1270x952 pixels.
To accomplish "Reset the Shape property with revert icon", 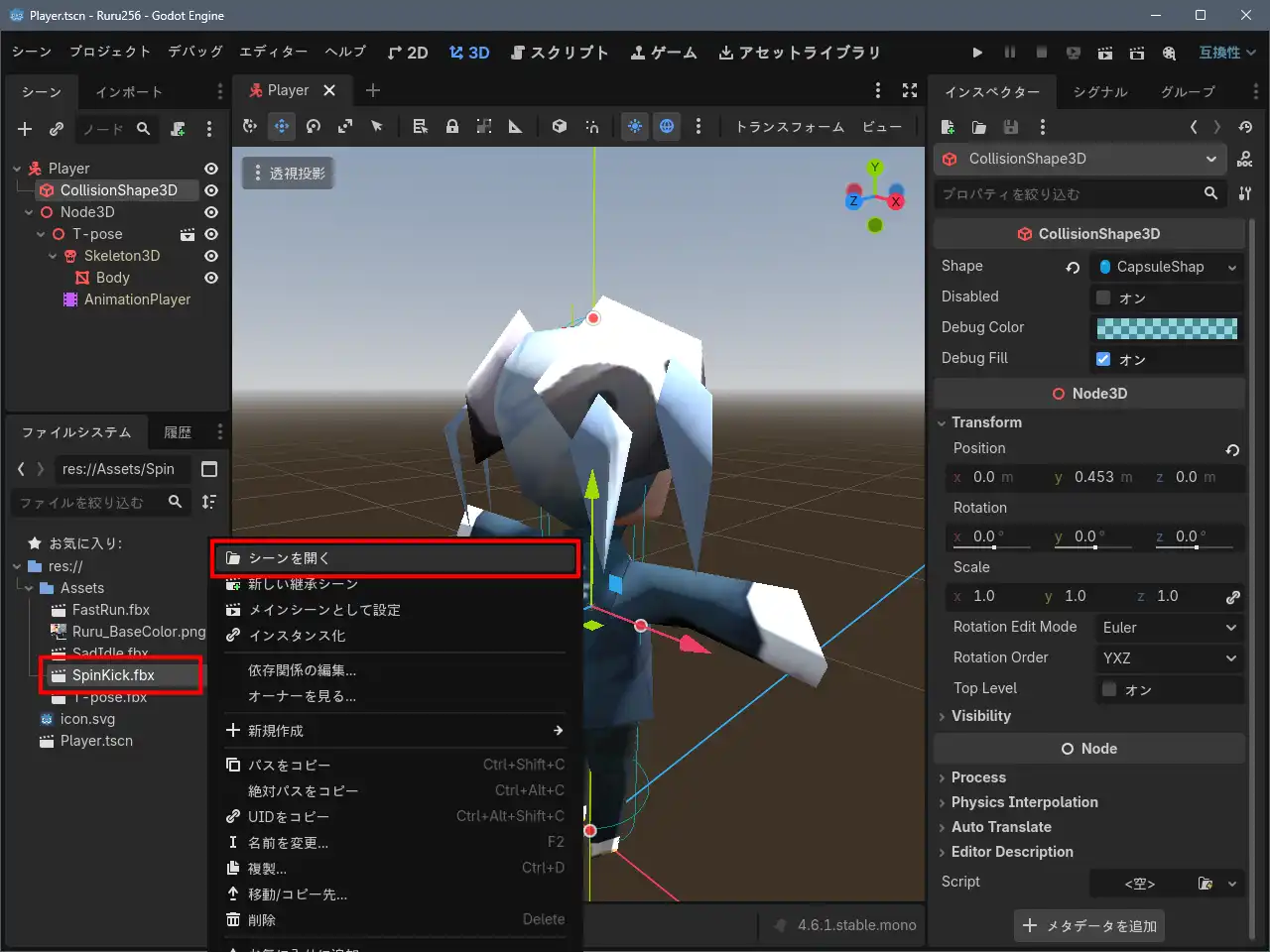I will point(1073,267).
